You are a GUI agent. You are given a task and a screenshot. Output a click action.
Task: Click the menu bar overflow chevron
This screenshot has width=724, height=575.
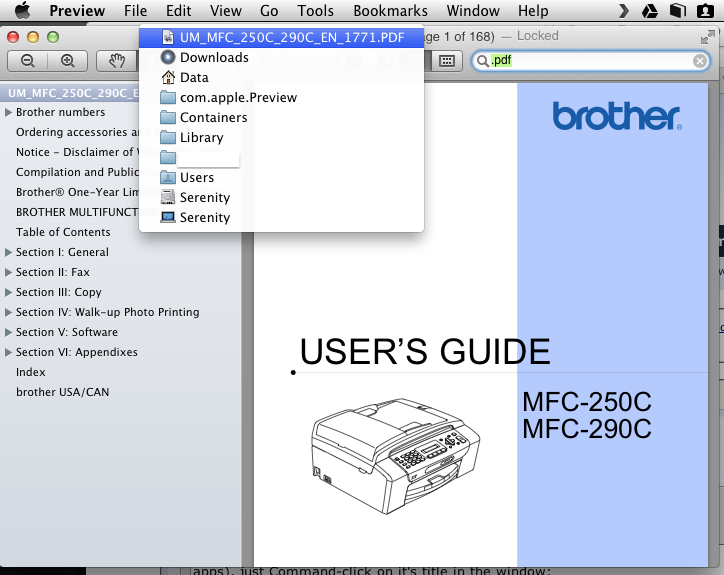click(x=624, y=11)
